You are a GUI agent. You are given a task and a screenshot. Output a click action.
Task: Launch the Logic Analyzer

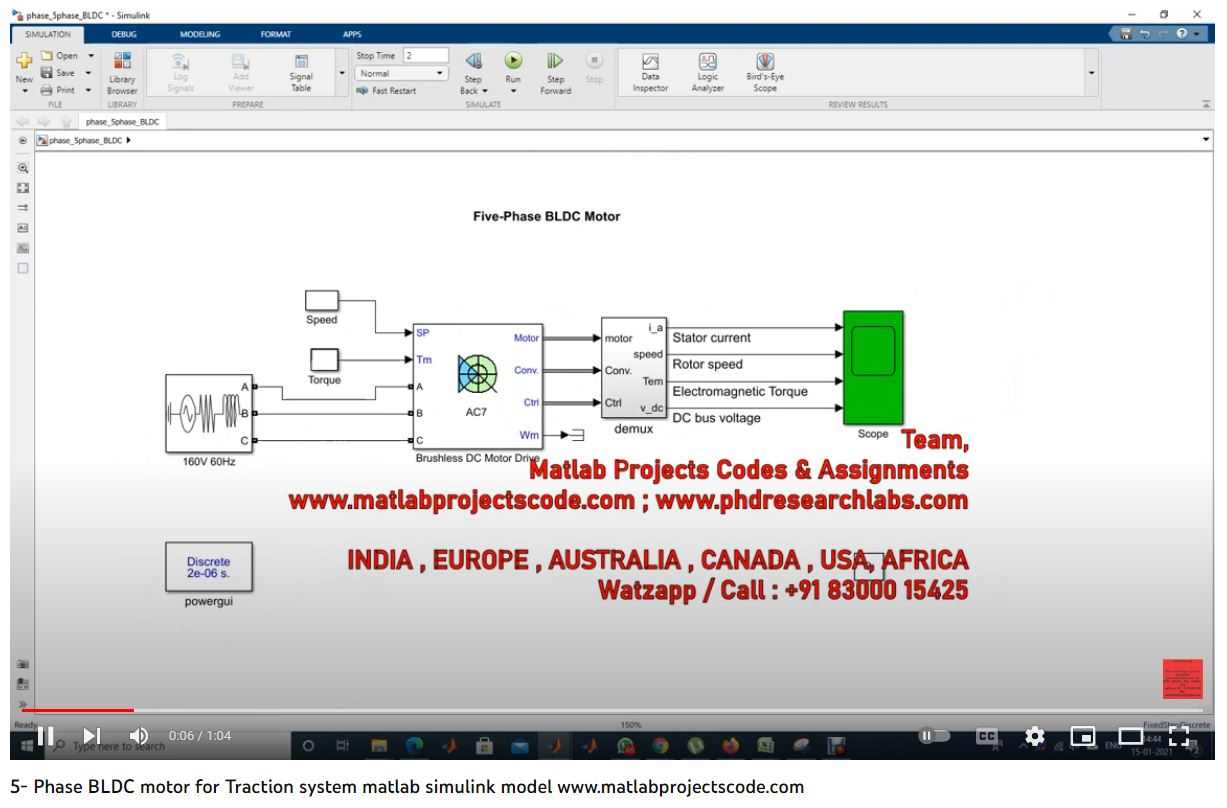click(707, 63)
